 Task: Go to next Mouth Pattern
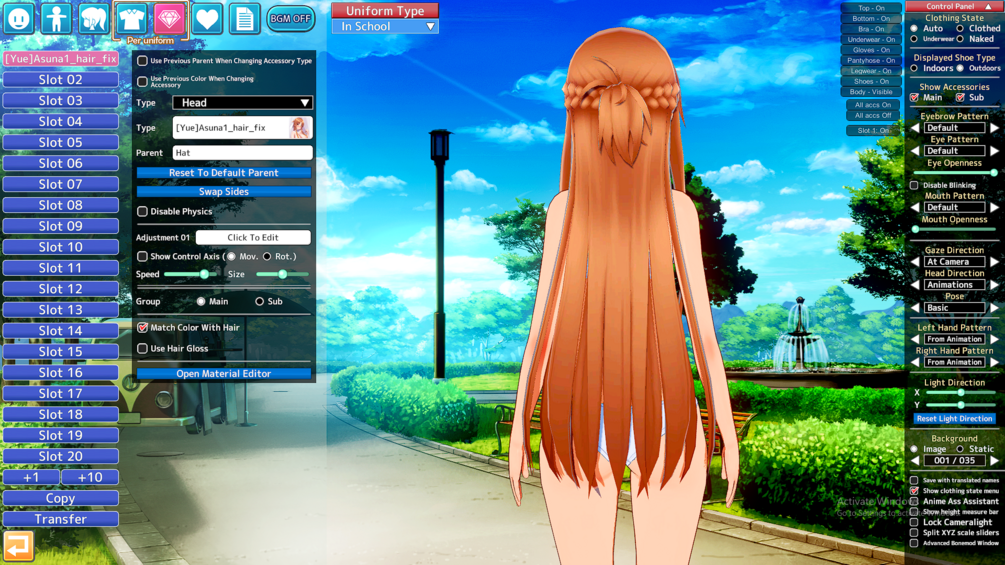(994, 208)
